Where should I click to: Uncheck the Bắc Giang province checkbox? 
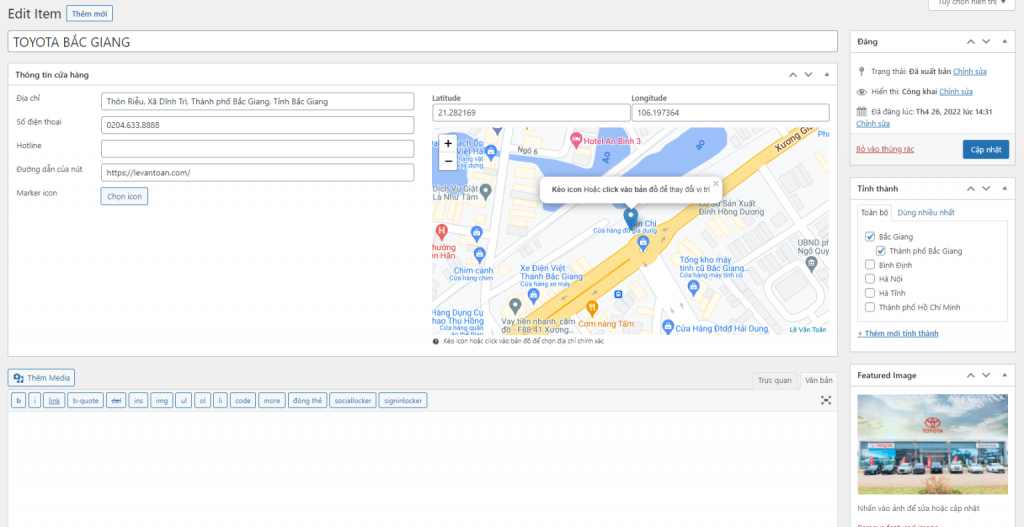click(x=870, y=237)
